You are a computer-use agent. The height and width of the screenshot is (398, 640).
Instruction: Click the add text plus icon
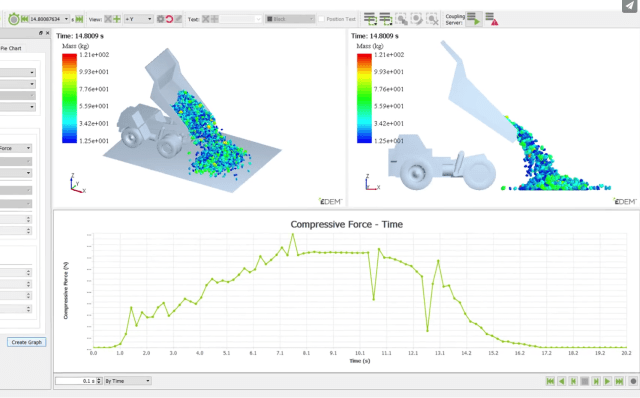coord(214,19)
